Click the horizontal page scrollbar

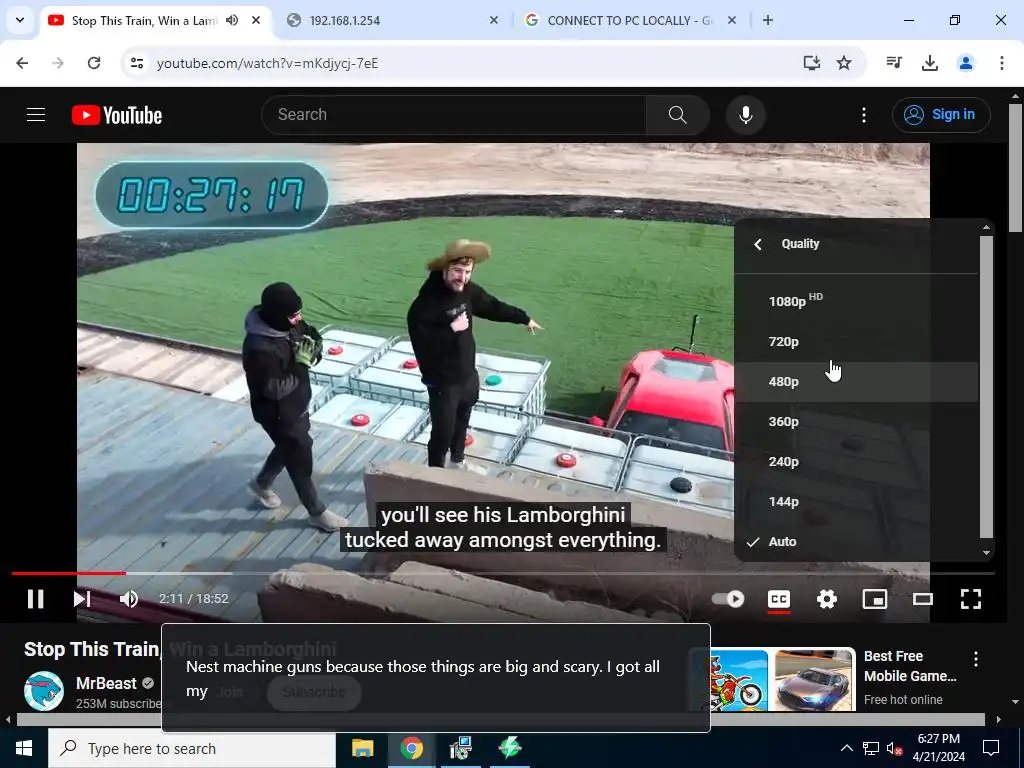pyautogui.click(x=500, y=720)
